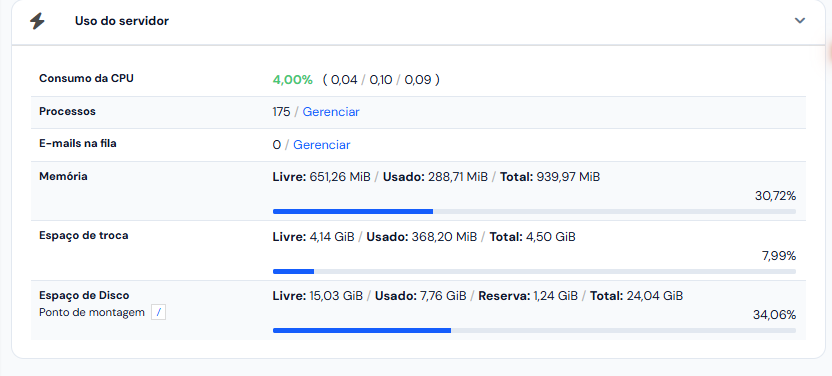Select the Processos row label

click(67, 111)
